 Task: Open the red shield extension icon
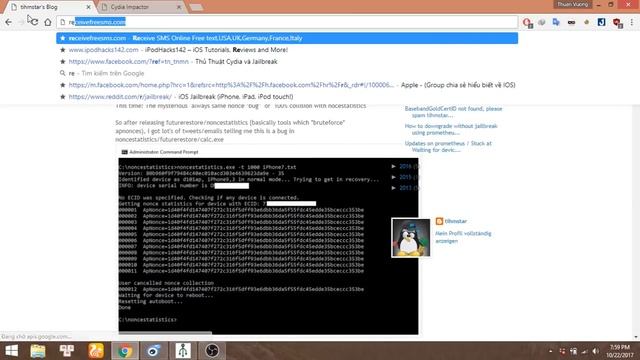(617, 22)
